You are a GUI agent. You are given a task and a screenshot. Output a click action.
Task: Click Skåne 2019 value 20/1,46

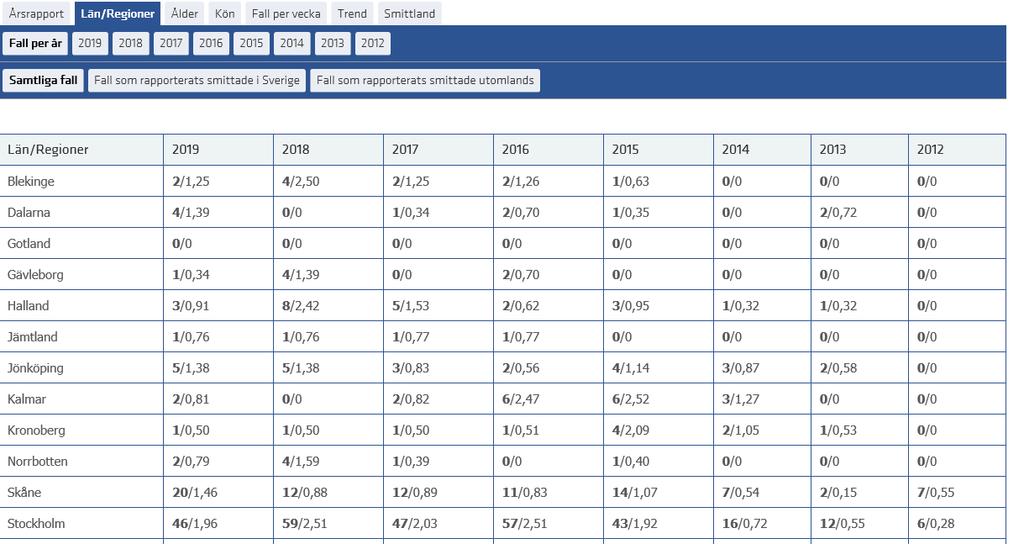point(195,492)
